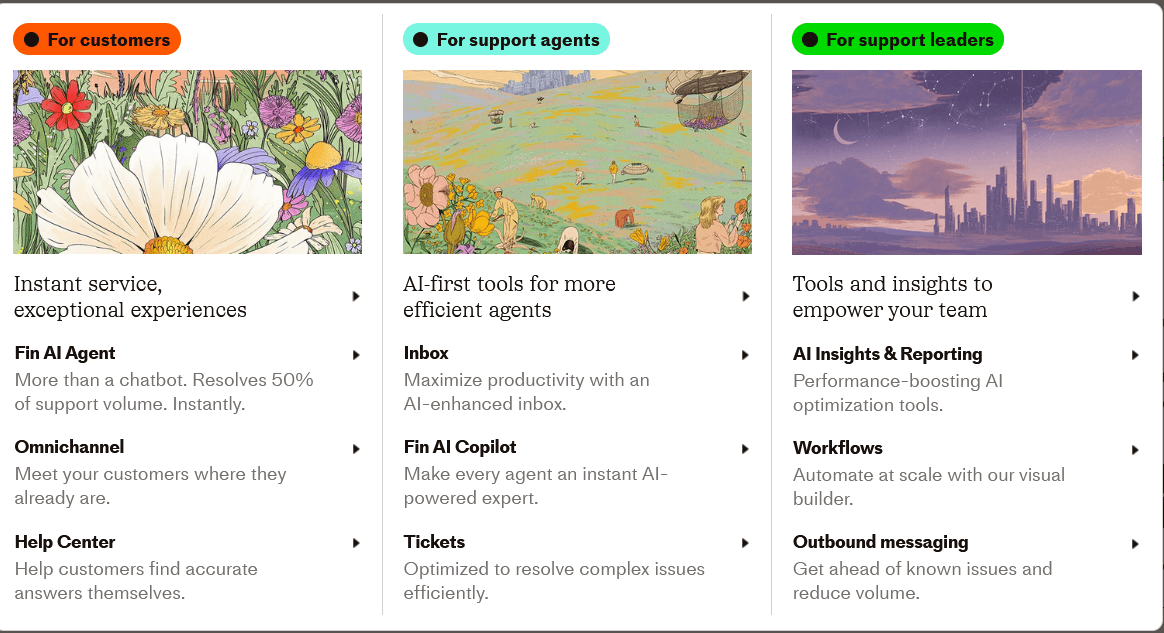Select the orange For customers tag
The width and height of the screenshot is (1164, 633).
[x=97, y=39]
